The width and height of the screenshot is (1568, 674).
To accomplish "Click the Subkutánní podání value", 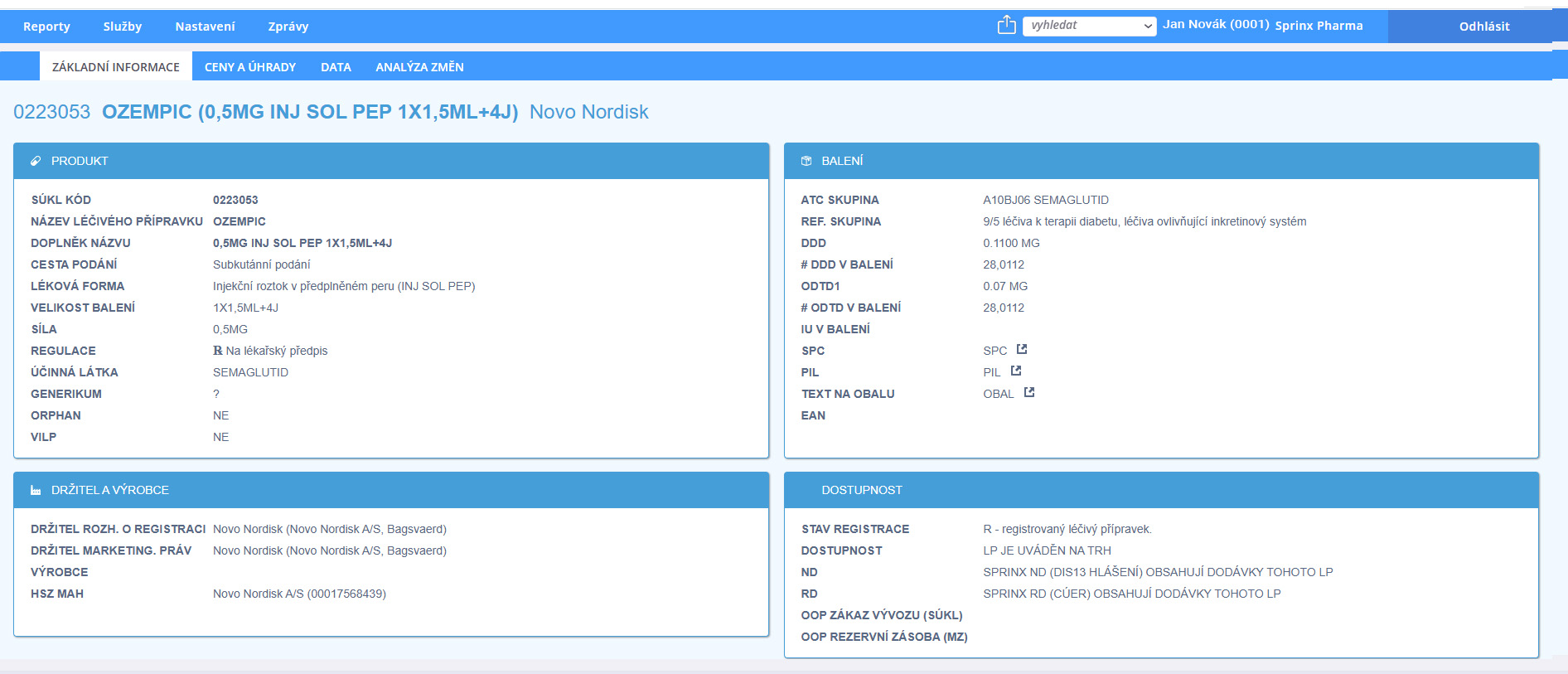I will point(262,264).
